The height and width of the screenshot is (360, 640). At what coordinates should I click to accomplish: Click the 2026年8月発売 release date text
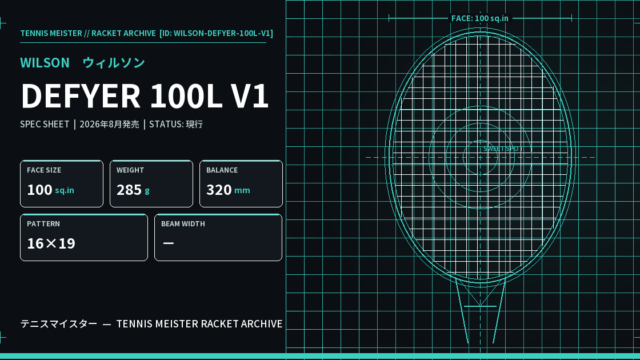tap(109, 124)
